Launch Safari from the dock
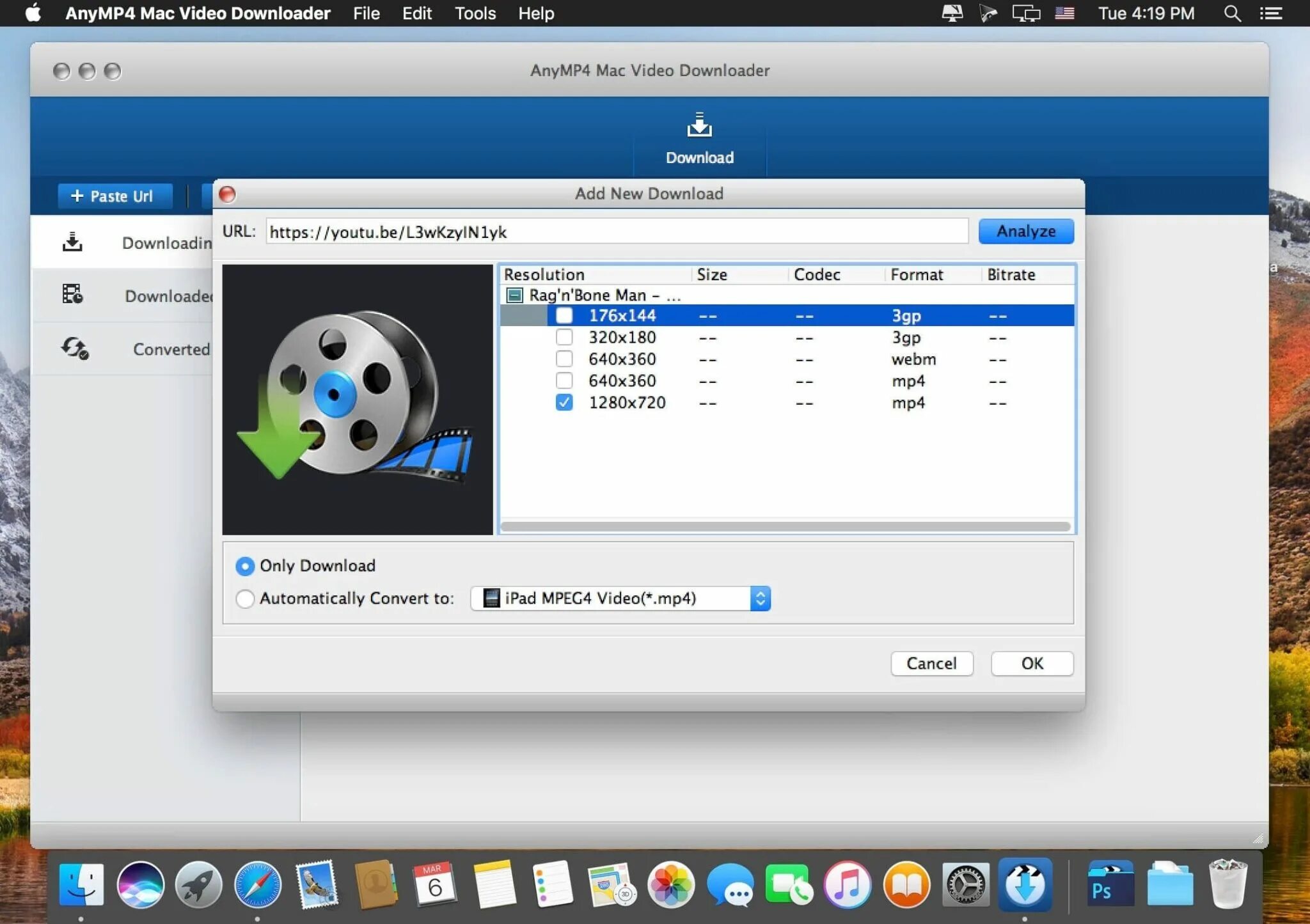 (257, 886)
